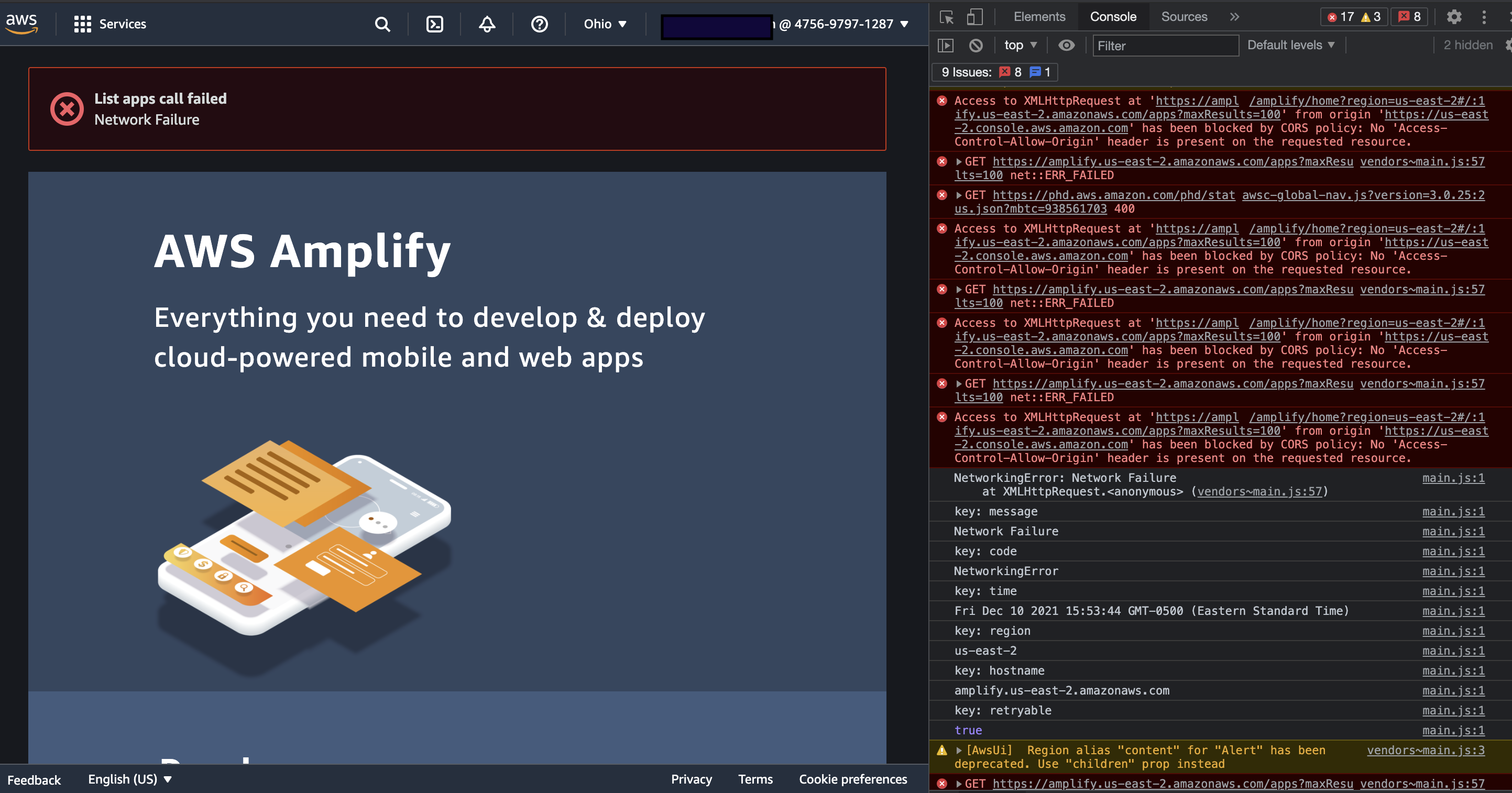The width and height of the screenshot is (1512, 793).
Task: Select the inspect element cursor tool
Action: coord(946,18)
